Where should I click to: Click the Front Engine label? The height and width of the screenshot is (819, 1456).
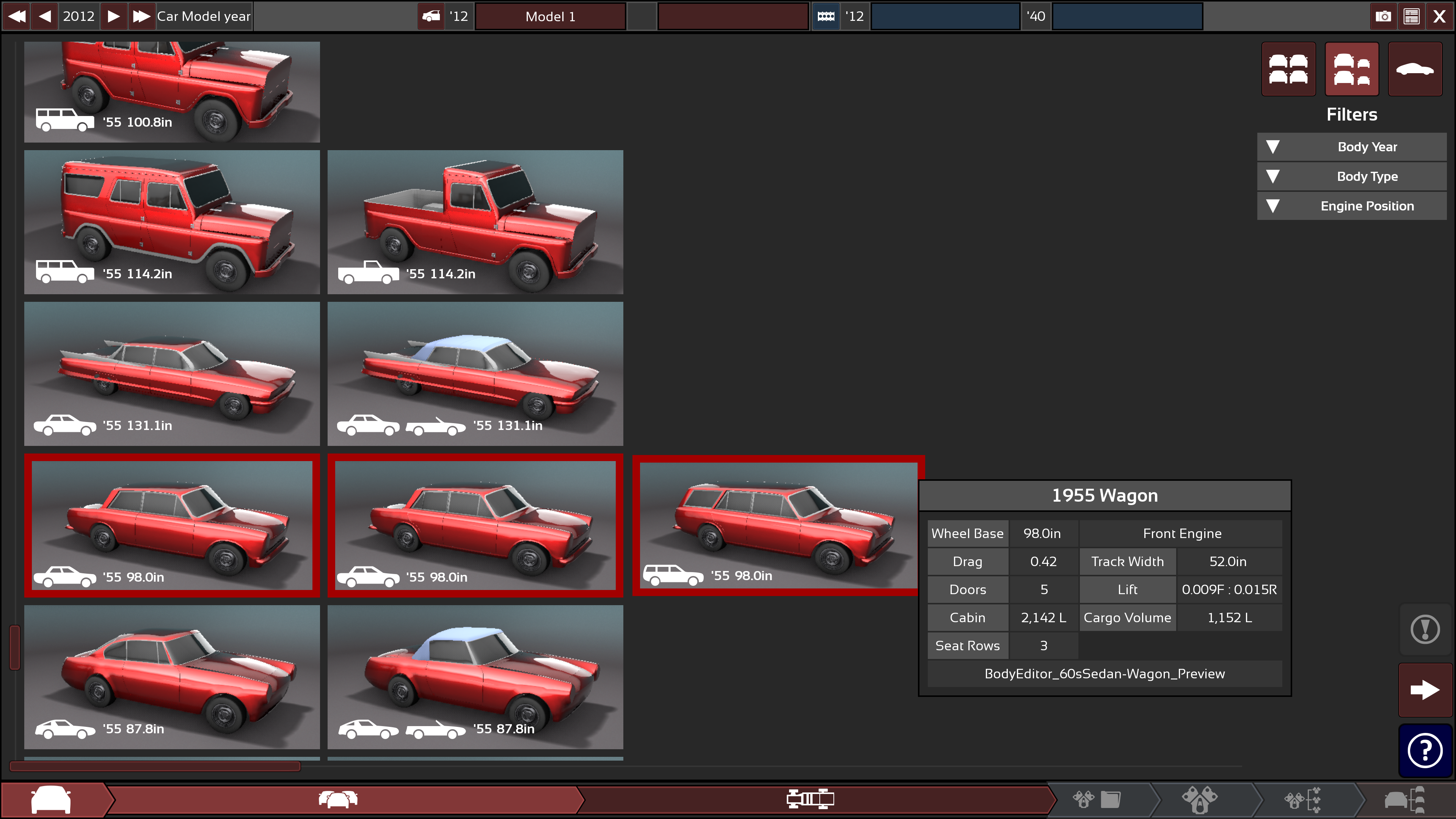[x=1181, y=533]
